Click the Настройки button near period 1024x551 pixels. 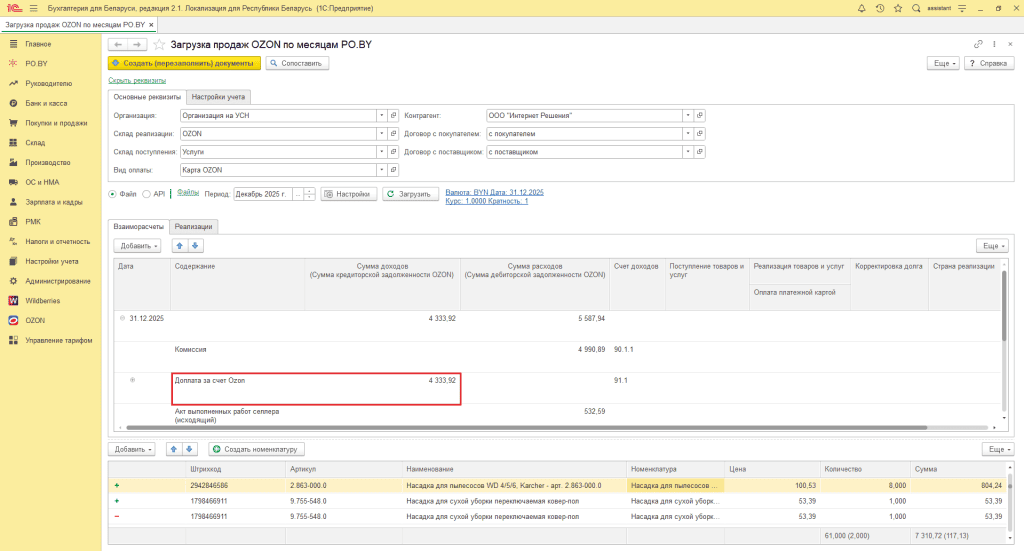click(x=349, y=194)
